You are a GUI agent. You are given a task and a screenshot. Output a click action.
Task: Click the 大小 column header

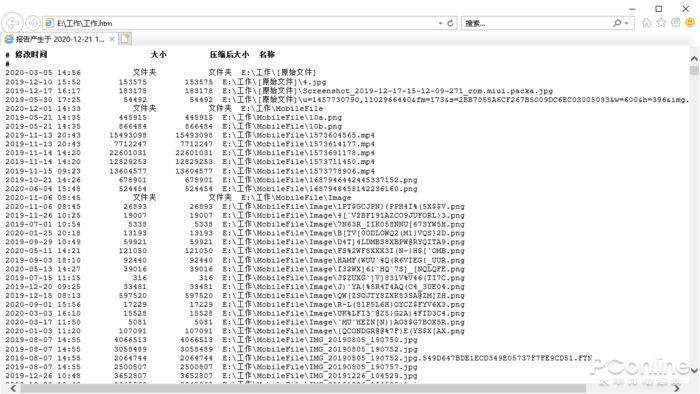click(158, 54)
